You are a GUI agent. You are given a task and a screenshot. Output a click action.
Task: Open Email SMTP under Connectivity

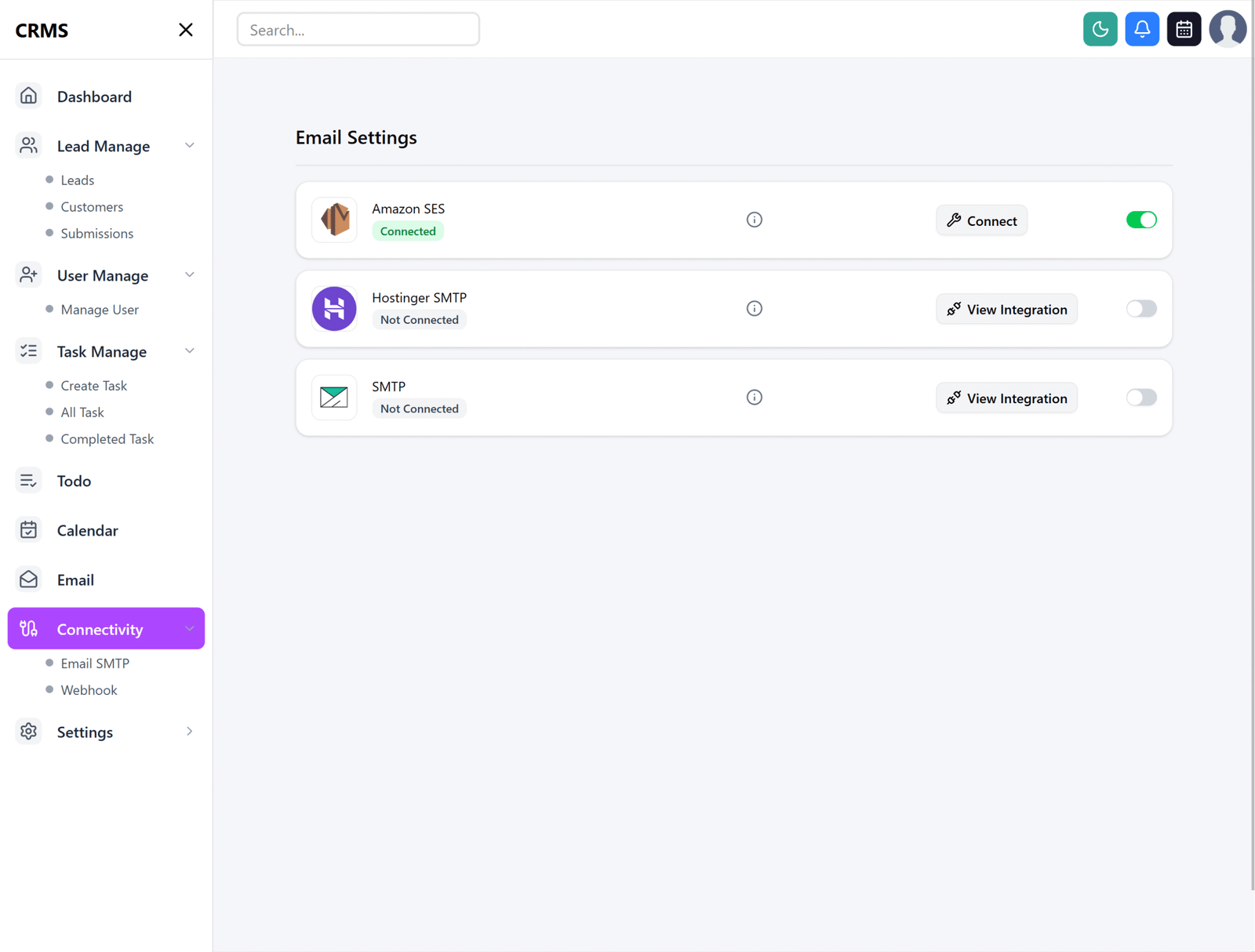[x=95, y=663]
